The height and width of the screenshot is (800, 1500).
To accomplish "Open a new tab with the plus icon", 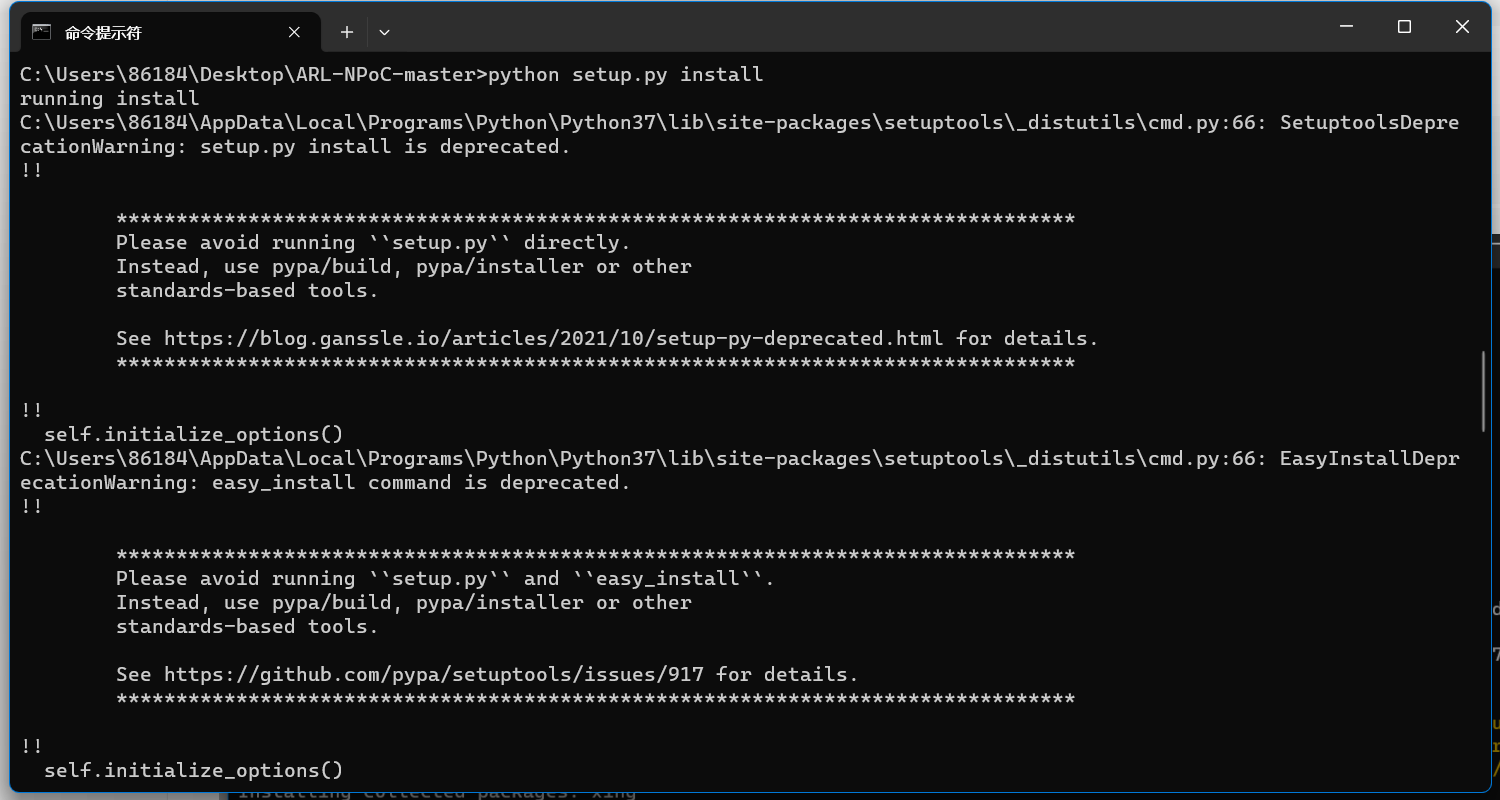I will [x=347, y=32].
